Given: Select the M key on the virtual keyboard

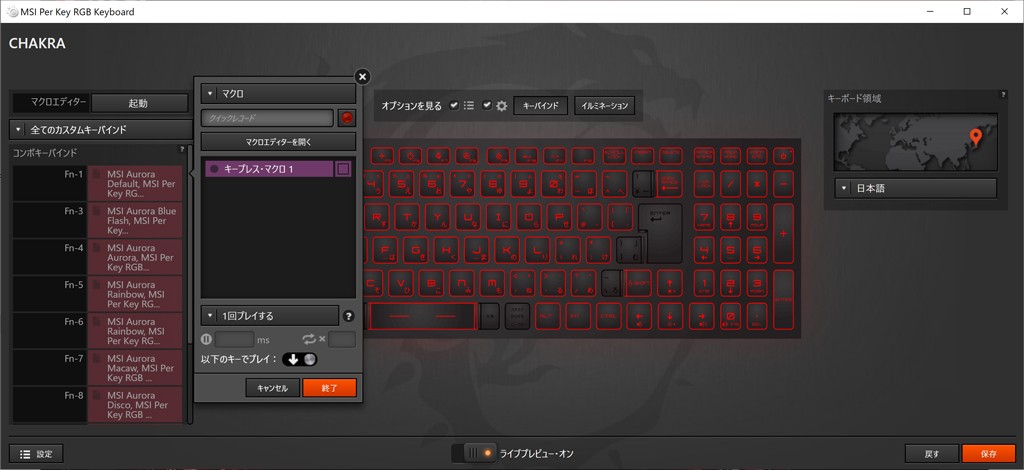Looking at the screenshot, I should [493, 283].
